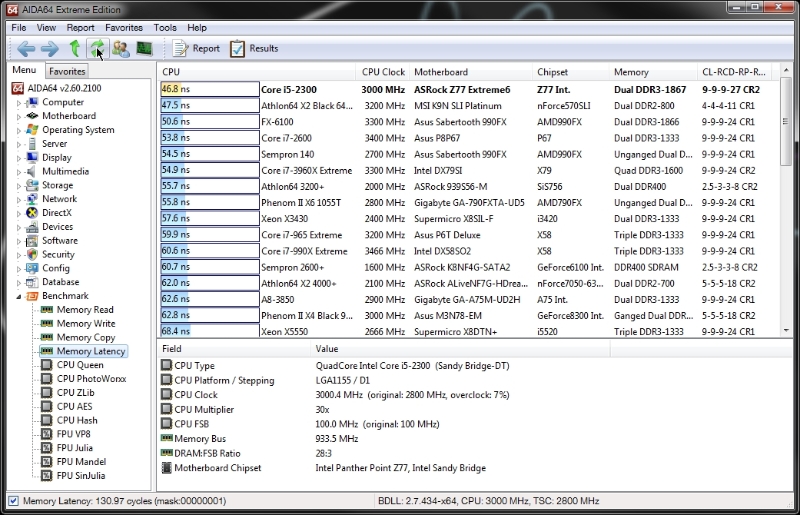Select the Memory Copy benchmark
Screen dimensions: 800x515
(86, 337)
